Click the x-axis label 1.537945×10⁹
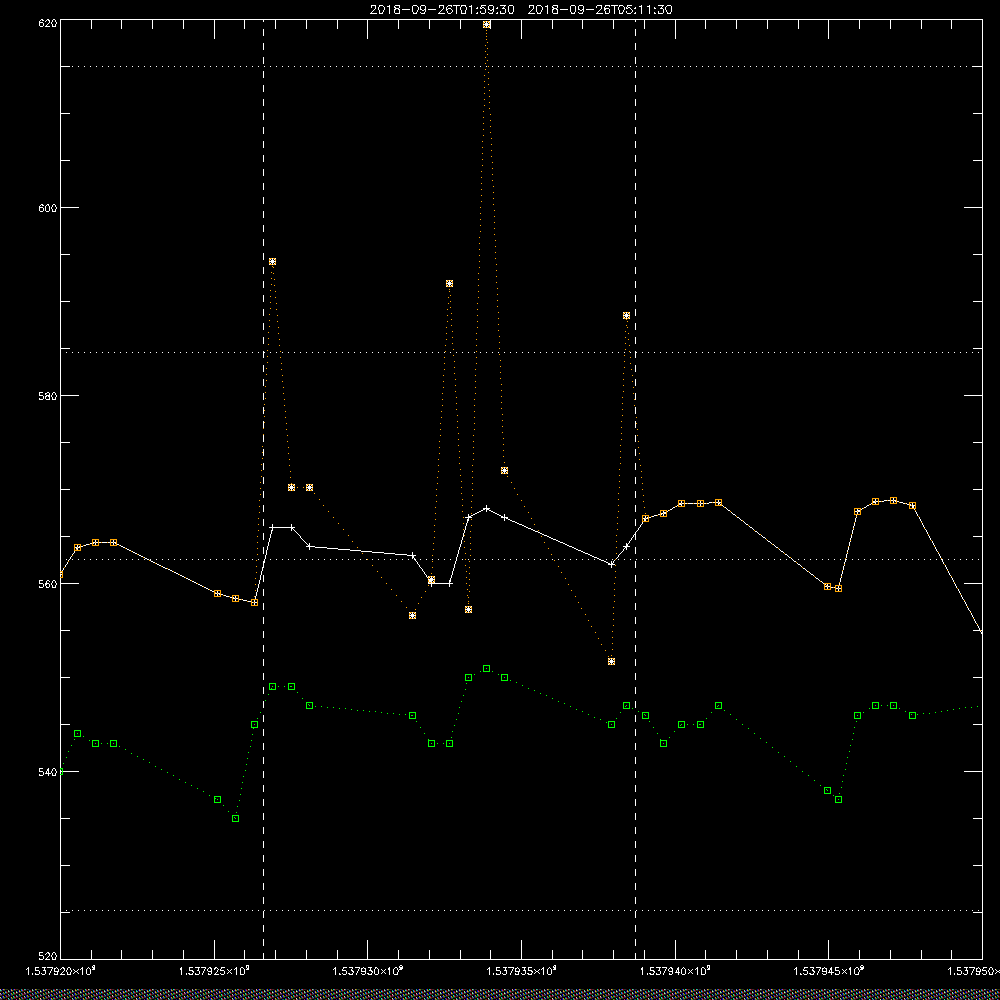1000x1000 pixels. click(x=829, y=971)
